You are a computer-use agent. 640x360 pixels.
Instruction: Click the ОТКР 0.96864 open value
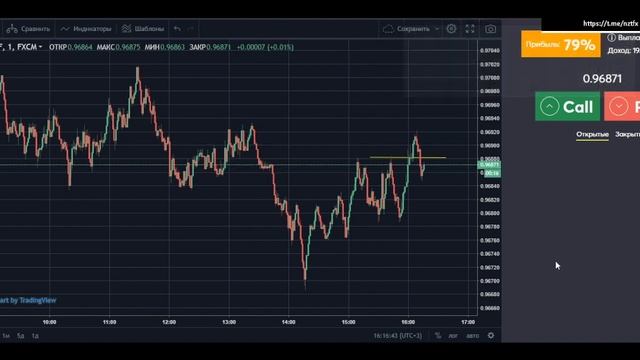point(71,47)
